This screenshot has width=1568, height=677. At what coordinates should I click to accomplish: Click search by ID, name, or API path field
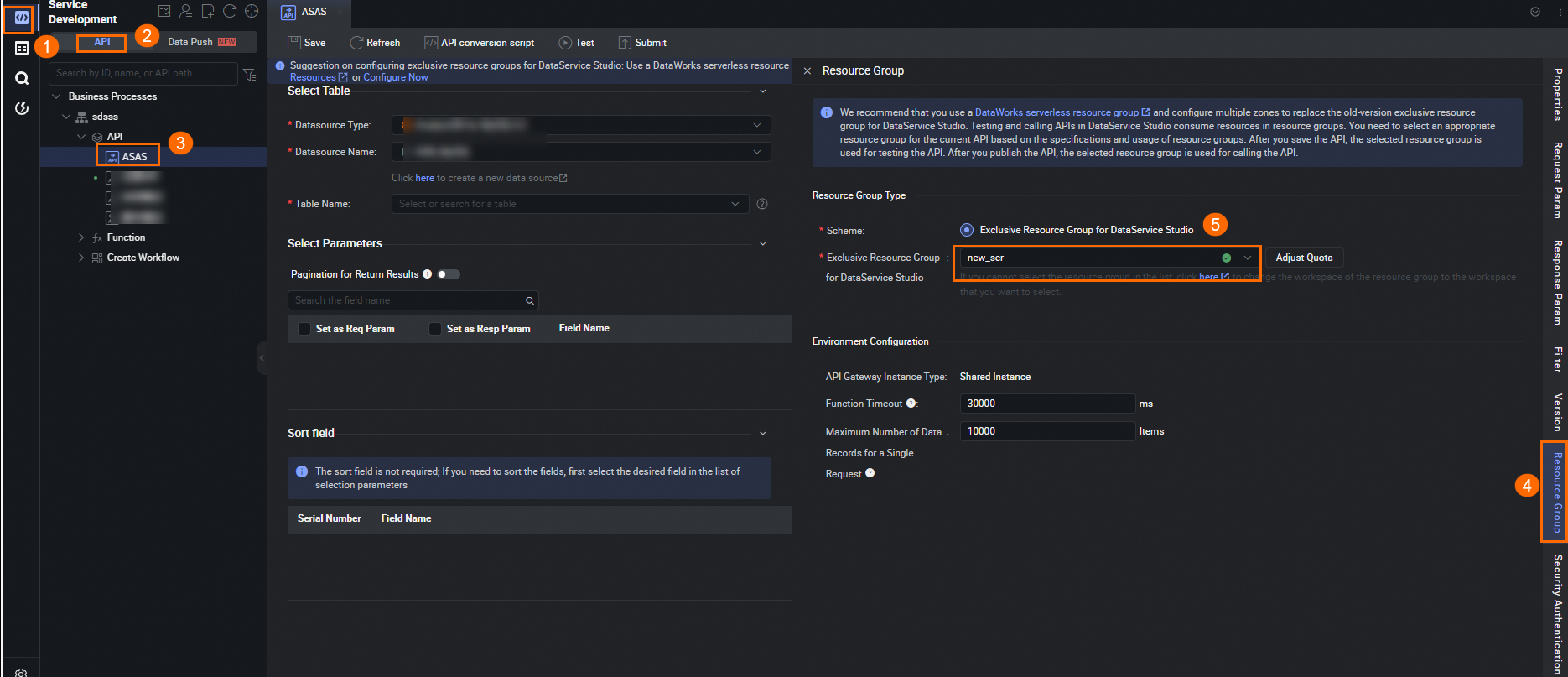click(x=143, y=74)
